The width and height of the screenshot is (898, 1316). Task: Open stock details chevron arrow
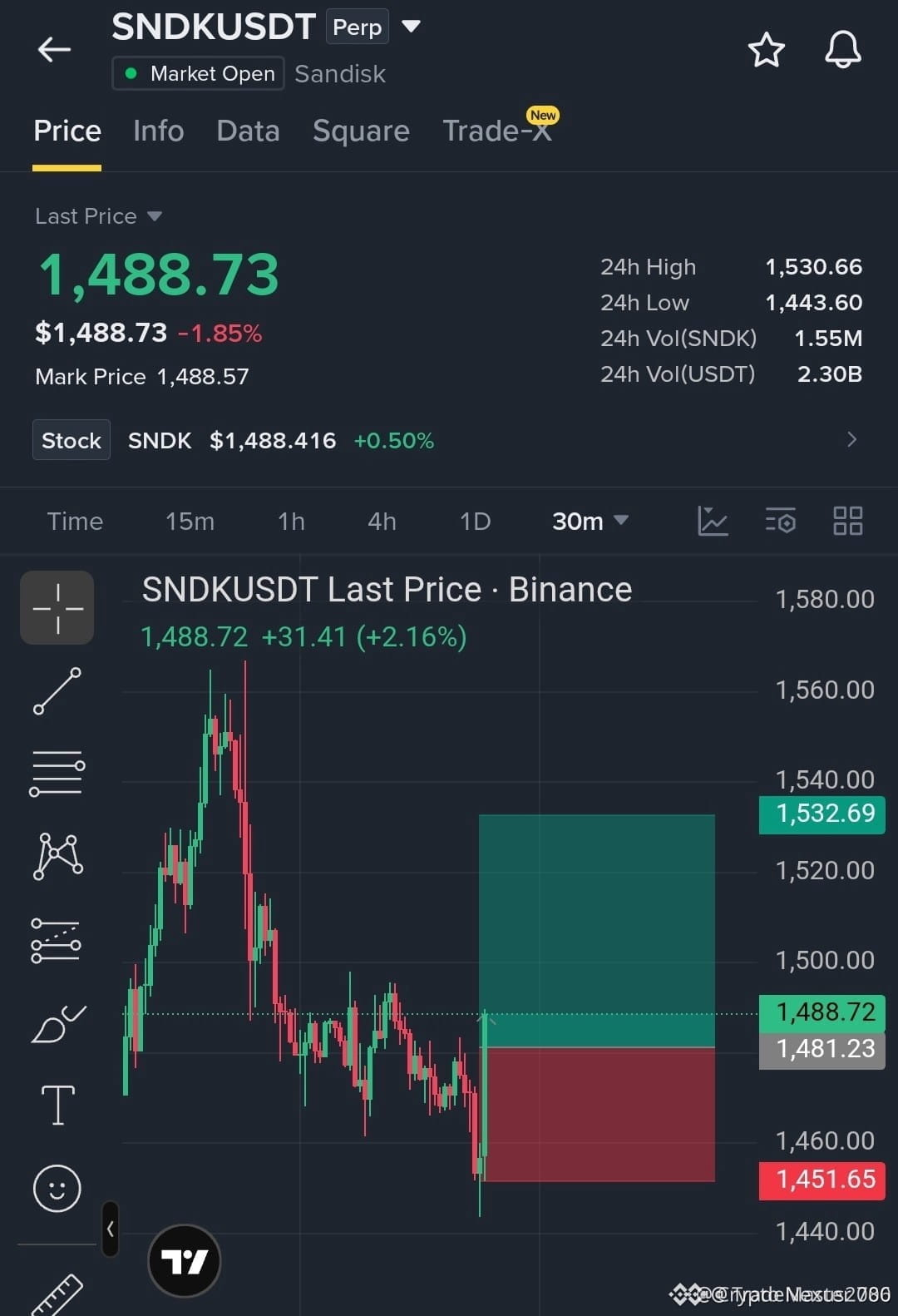(851, 439)
